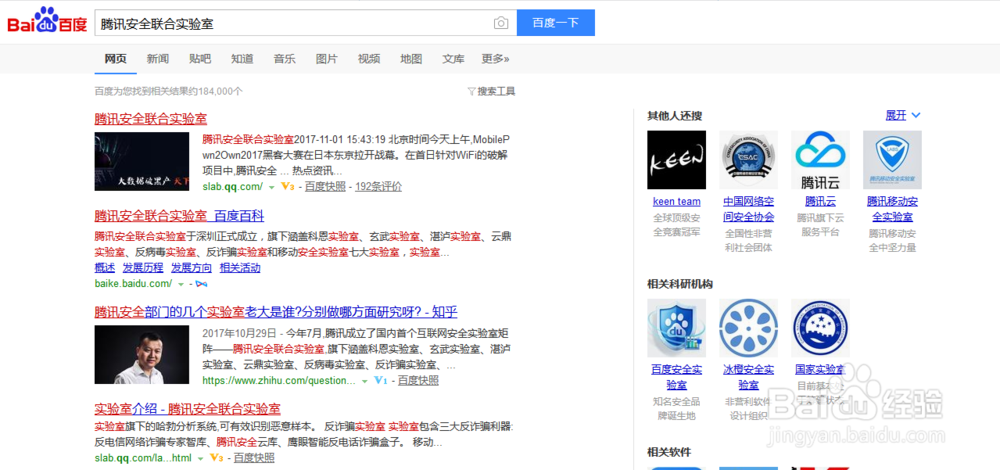Click thumbnail of first search result
1000x470 pixels.
point(142,161)
